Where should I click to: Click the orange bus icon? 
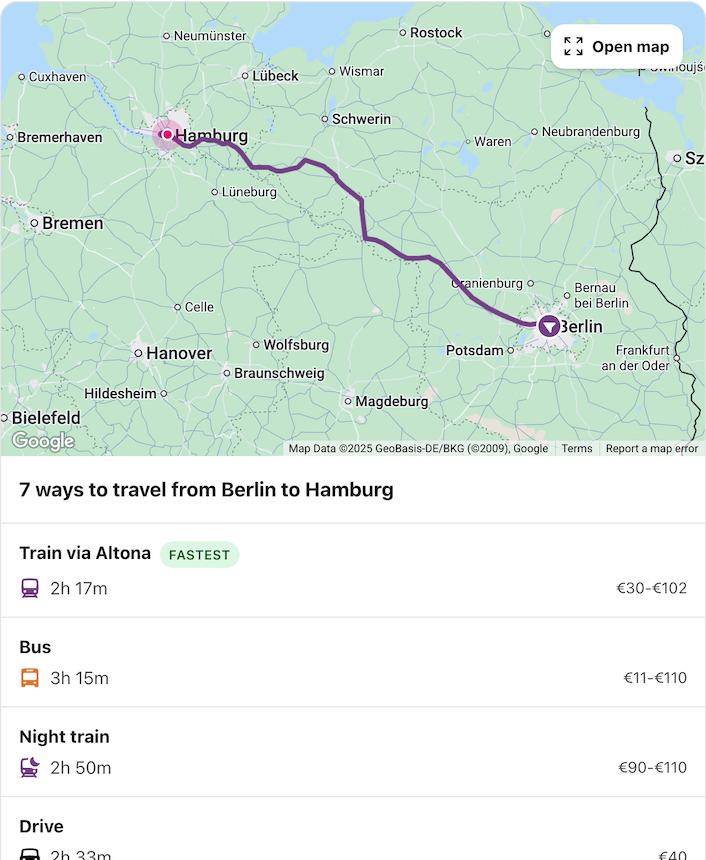pos(30,678)
